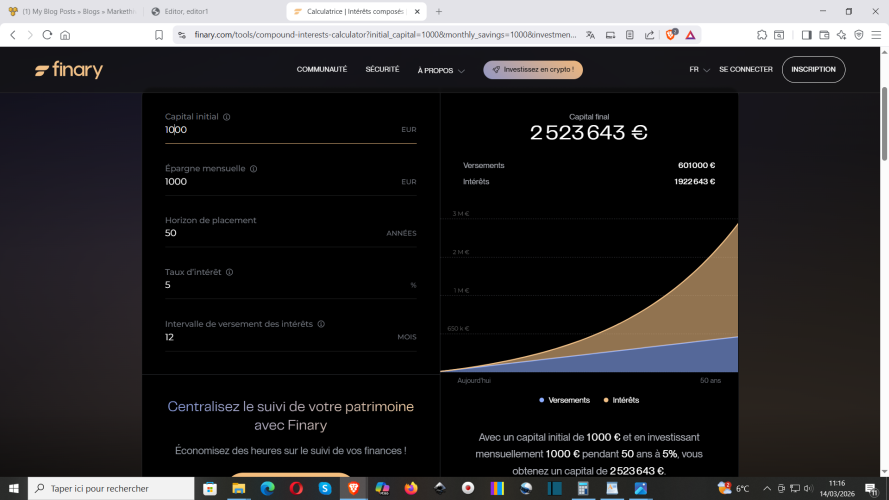Open the COMMUNAUTÉ menu item
The width and height of the screenshot is (889, 500).
pos(321,70)
